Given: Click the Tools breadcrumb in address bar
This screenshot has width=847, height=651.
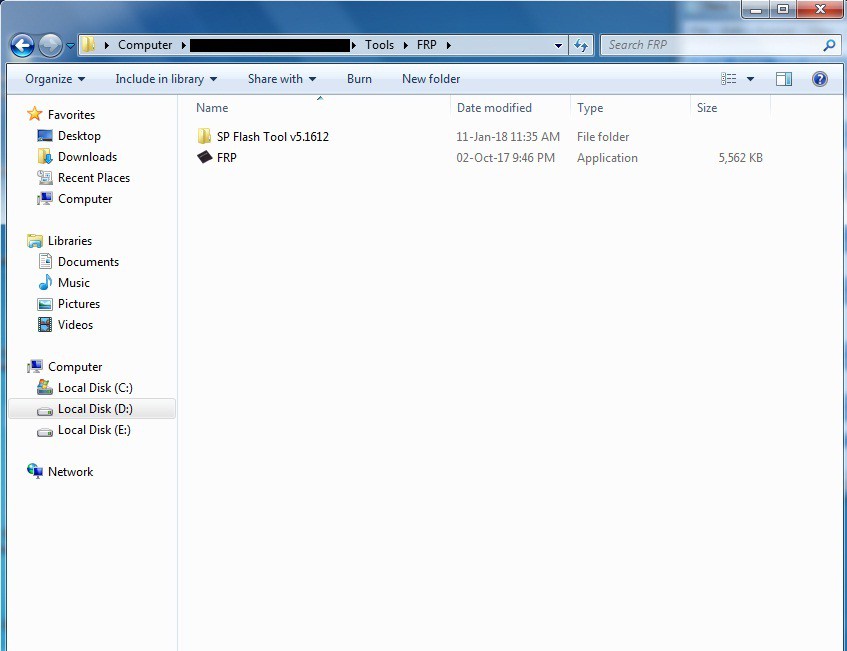Looking at the screenshot, I should (x=379, y=45).
